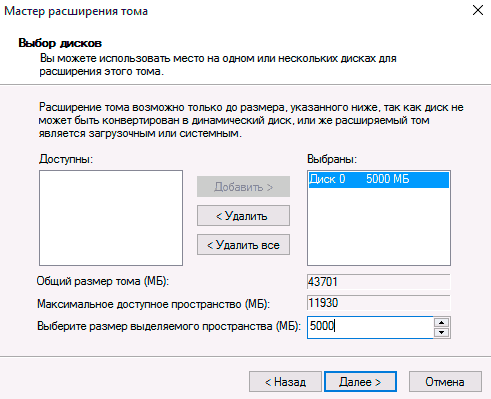This screenshot has height=399, width=491.
Task: Continue with the Далее > button
Action: tap(360, 382)
